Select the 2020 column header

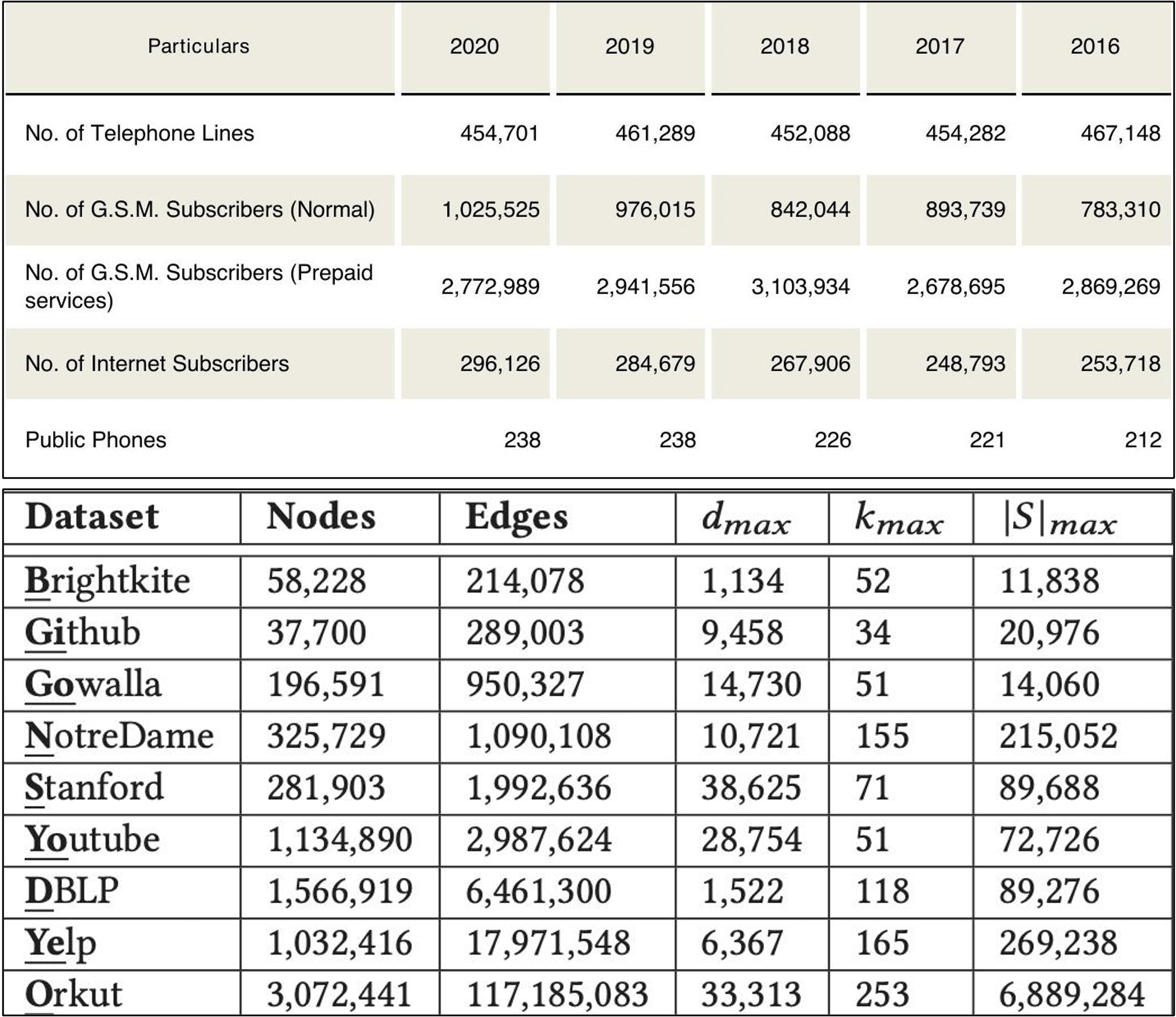coord(474,46)
